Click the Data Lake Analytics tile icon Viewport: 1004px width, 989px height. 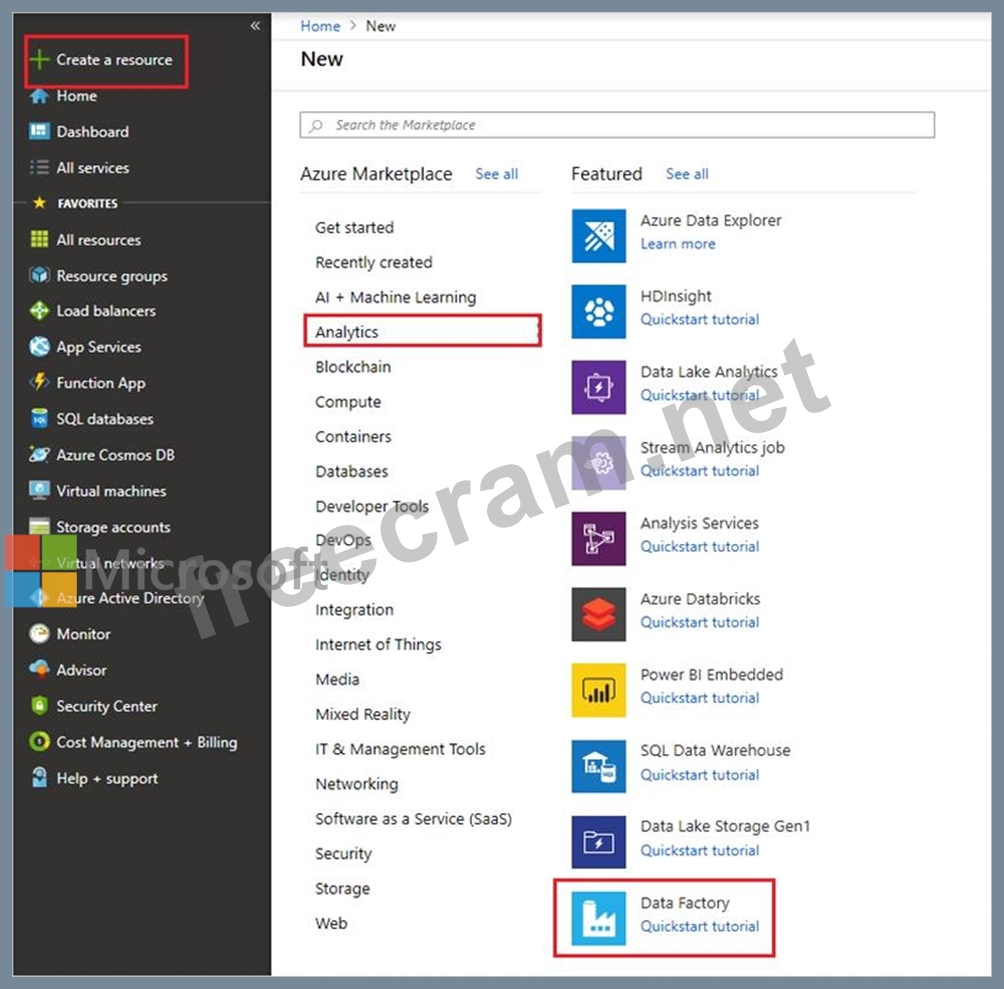599,387
